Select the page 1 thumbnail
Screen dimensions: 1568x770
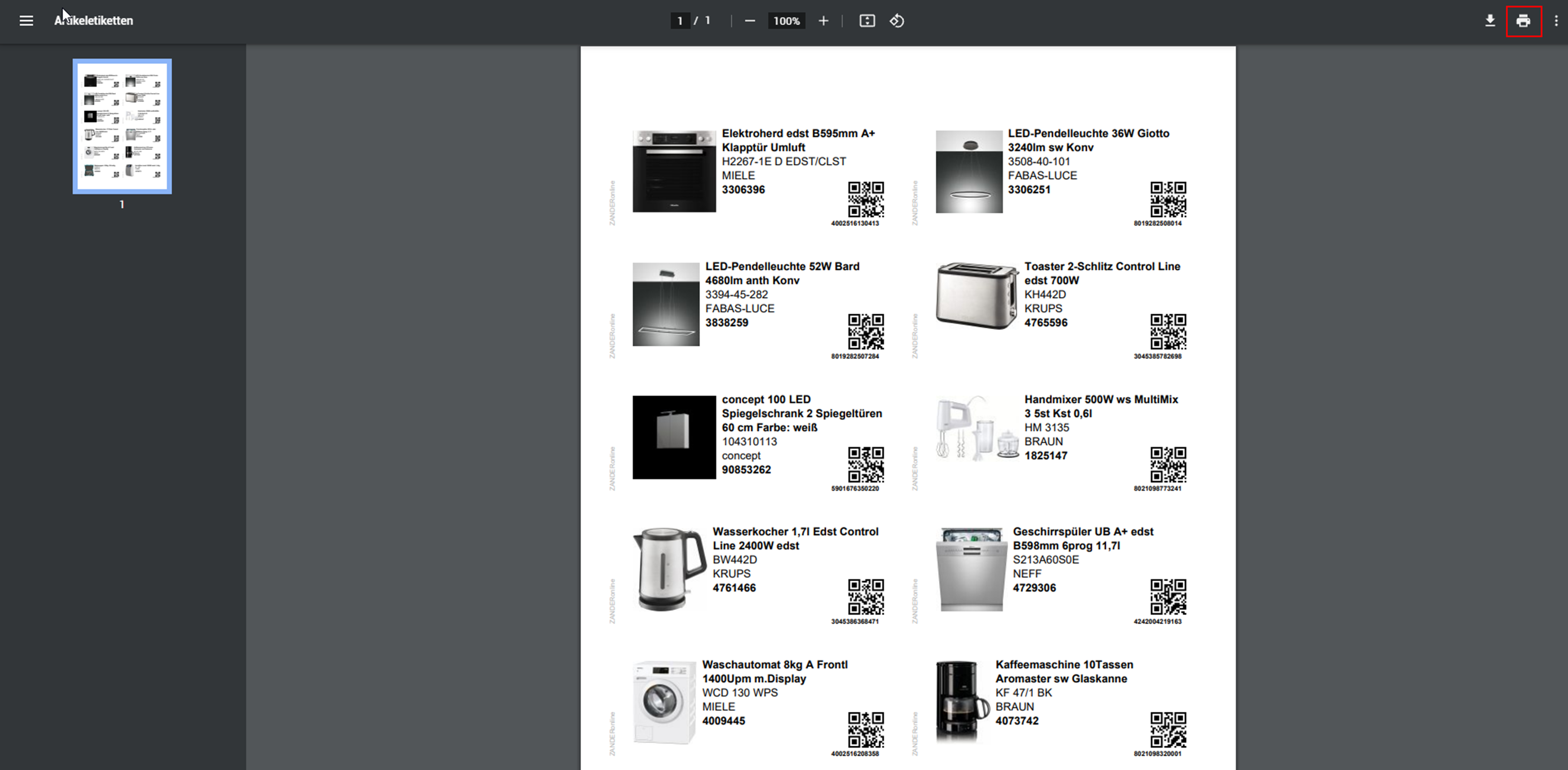tap(122, 126)
